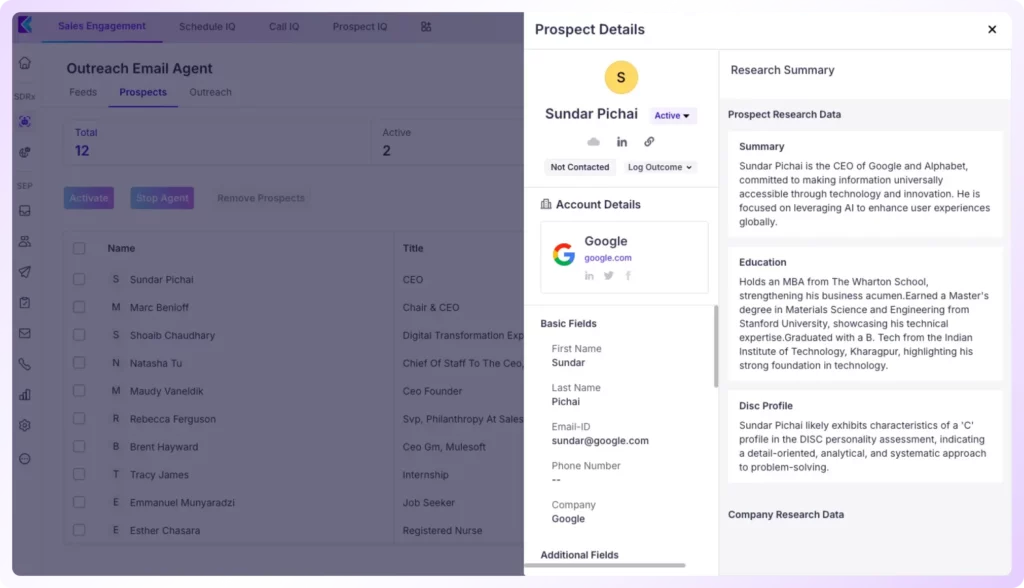Open the google.com link
The image size is (1024, 588).
(x=608, y=258)
